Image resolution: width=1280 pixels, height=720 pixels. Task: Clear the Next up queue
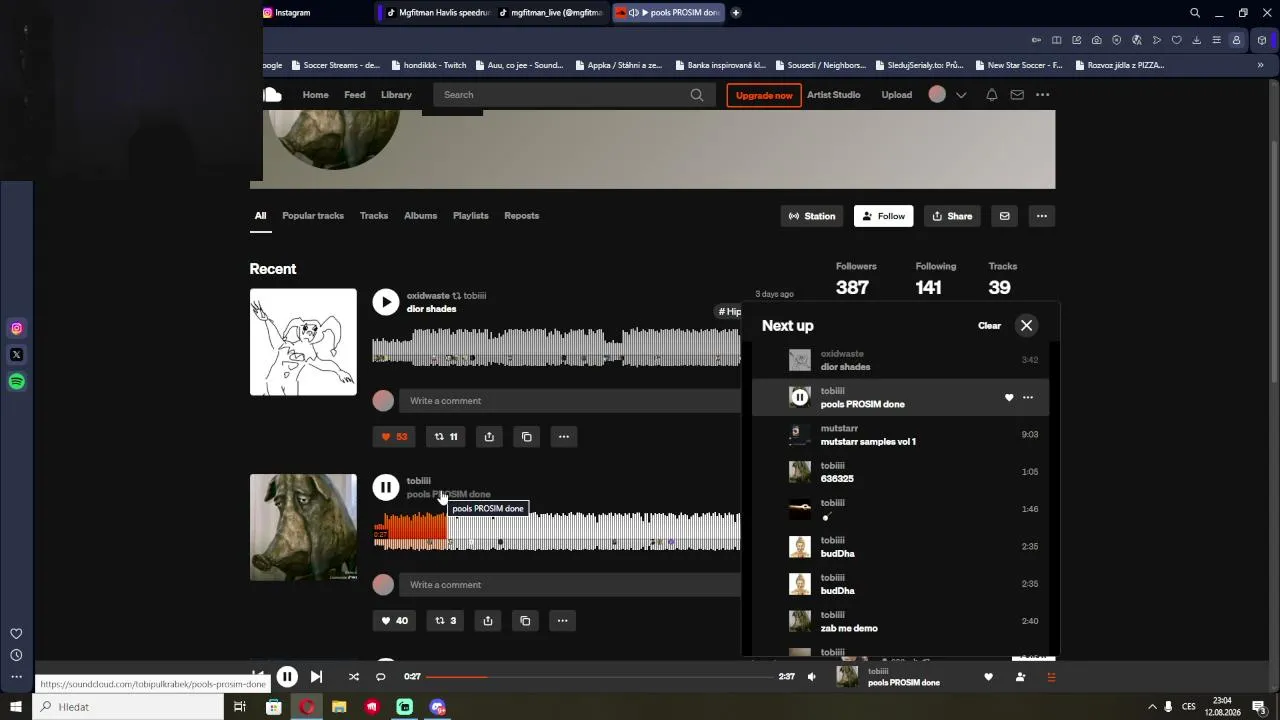point(989,326)
